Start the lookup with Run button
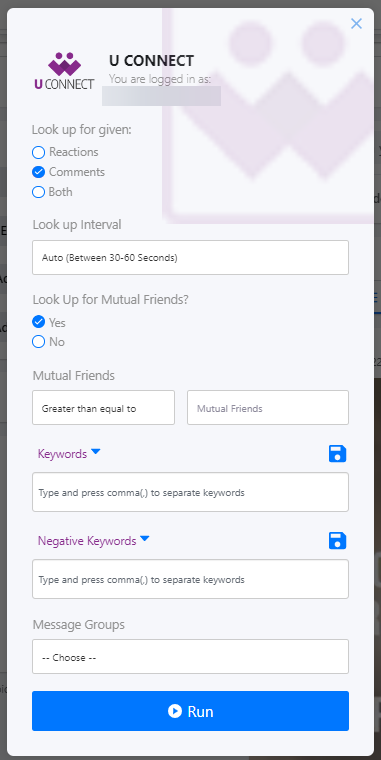The image size is (381, 760). (190, 711)
